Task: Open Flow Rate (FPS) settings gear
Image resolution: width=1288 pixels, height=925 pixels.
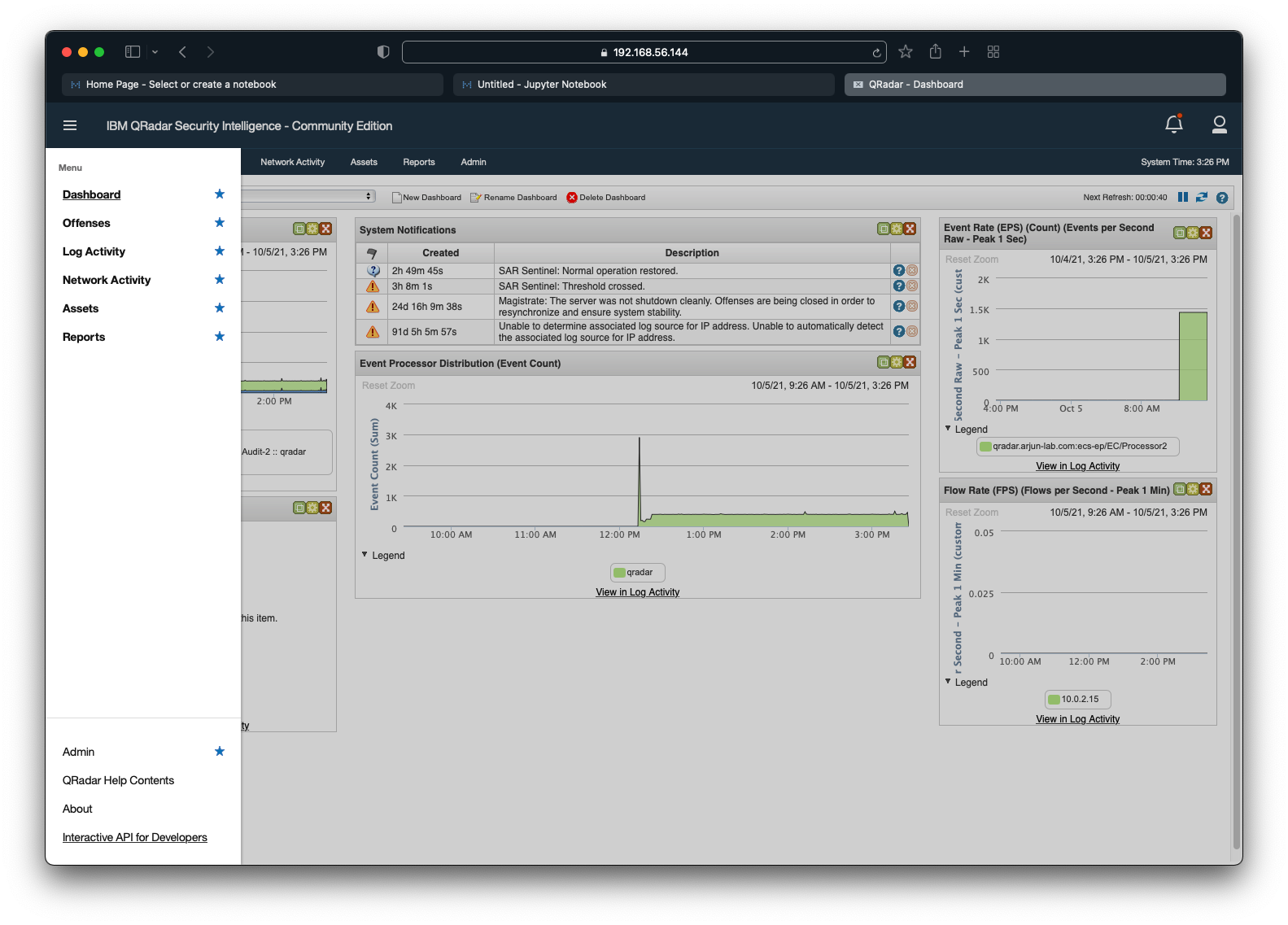Action: [1192, 490]
